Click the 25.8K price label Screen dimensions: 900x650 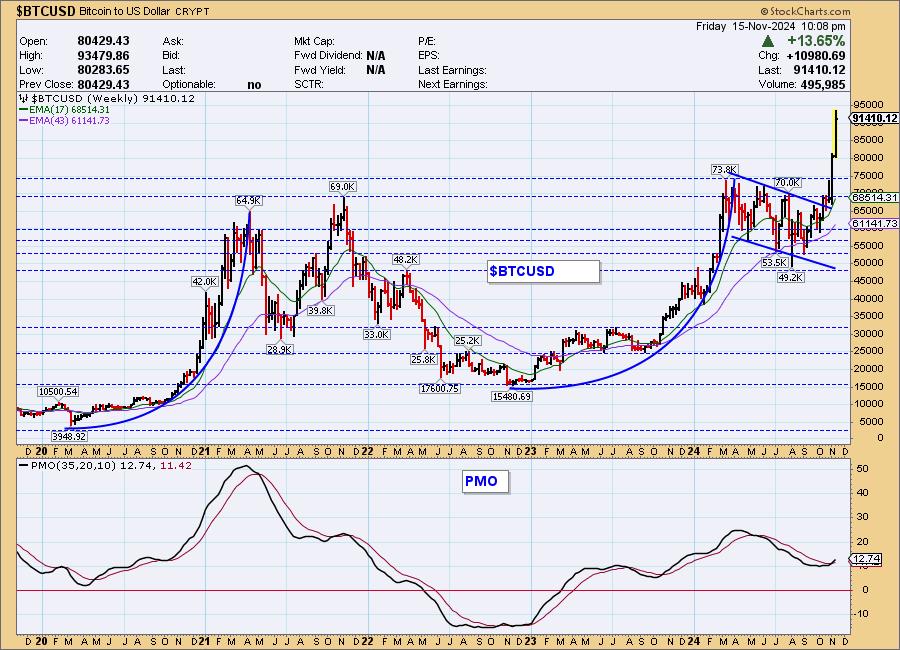click(424, 359)
